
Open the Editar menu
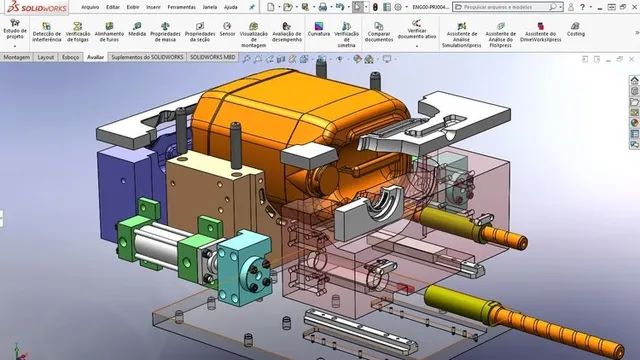coord(113,7)
